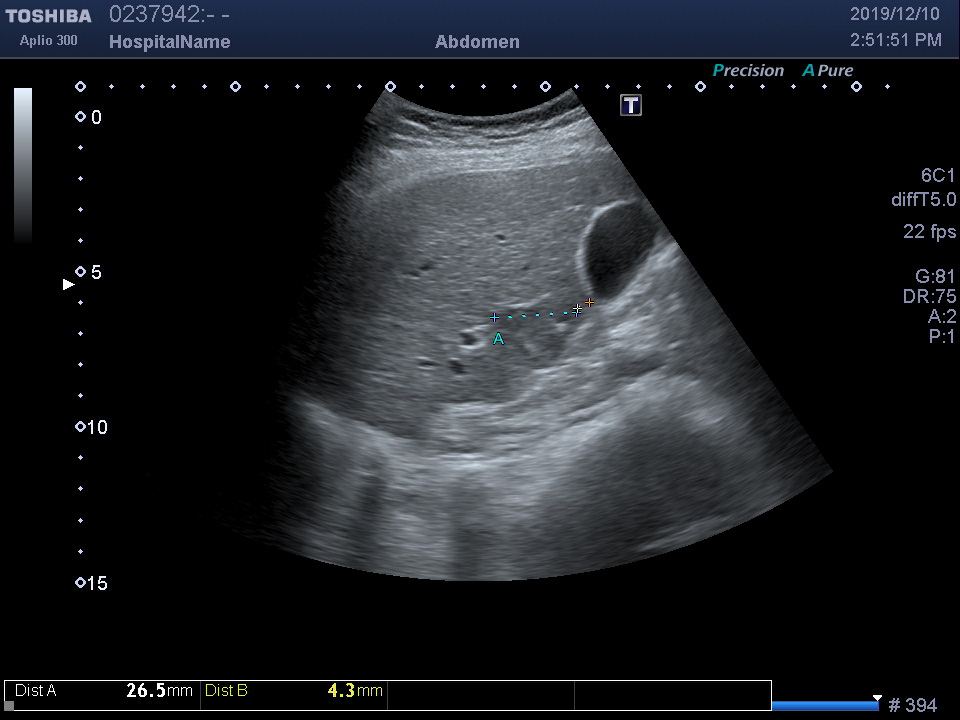Click the Dist B 4.3mm result field
The width and height of the screenshot is (960, 720).
pos(293,691)
